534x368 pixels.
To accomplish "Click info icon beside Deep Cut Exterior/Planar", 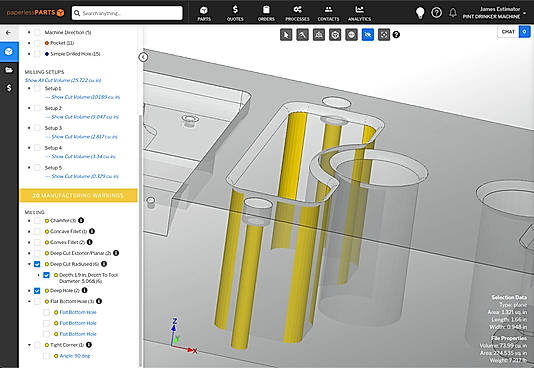I will (116, 253).
